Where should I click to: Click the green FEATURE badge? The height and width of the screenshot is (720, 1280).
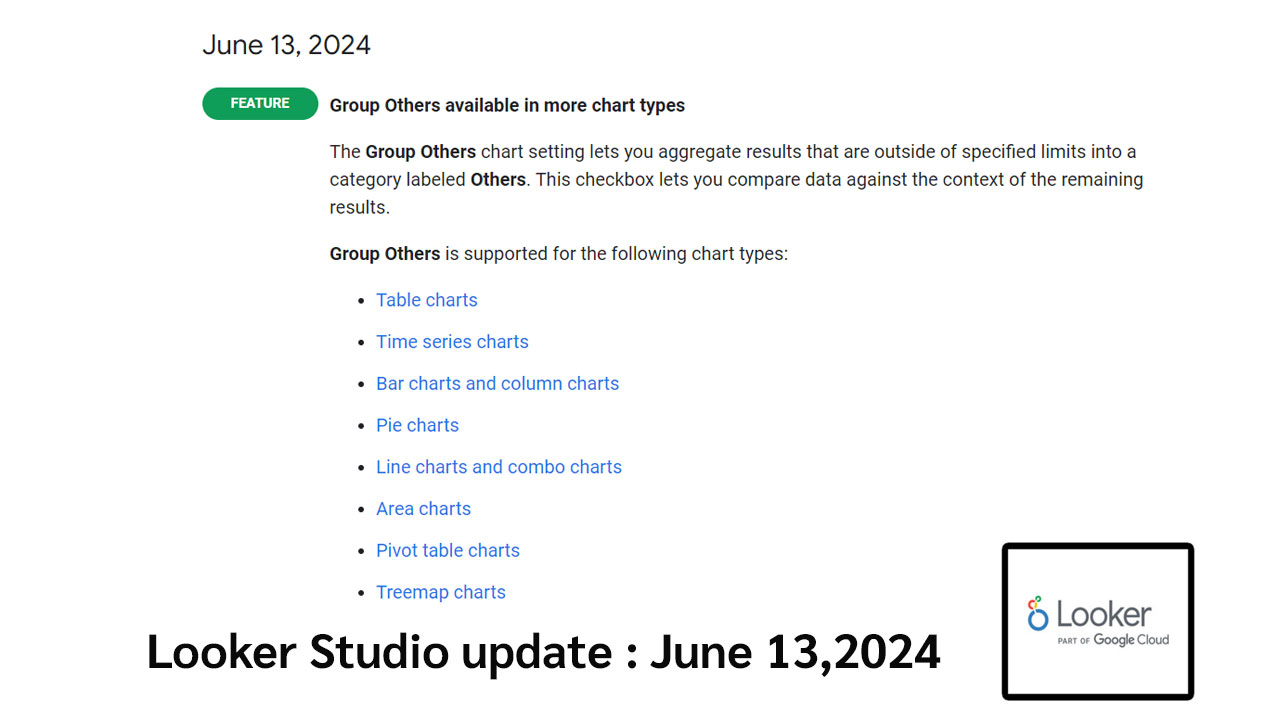pyautogui.click(x=260, y=104)
